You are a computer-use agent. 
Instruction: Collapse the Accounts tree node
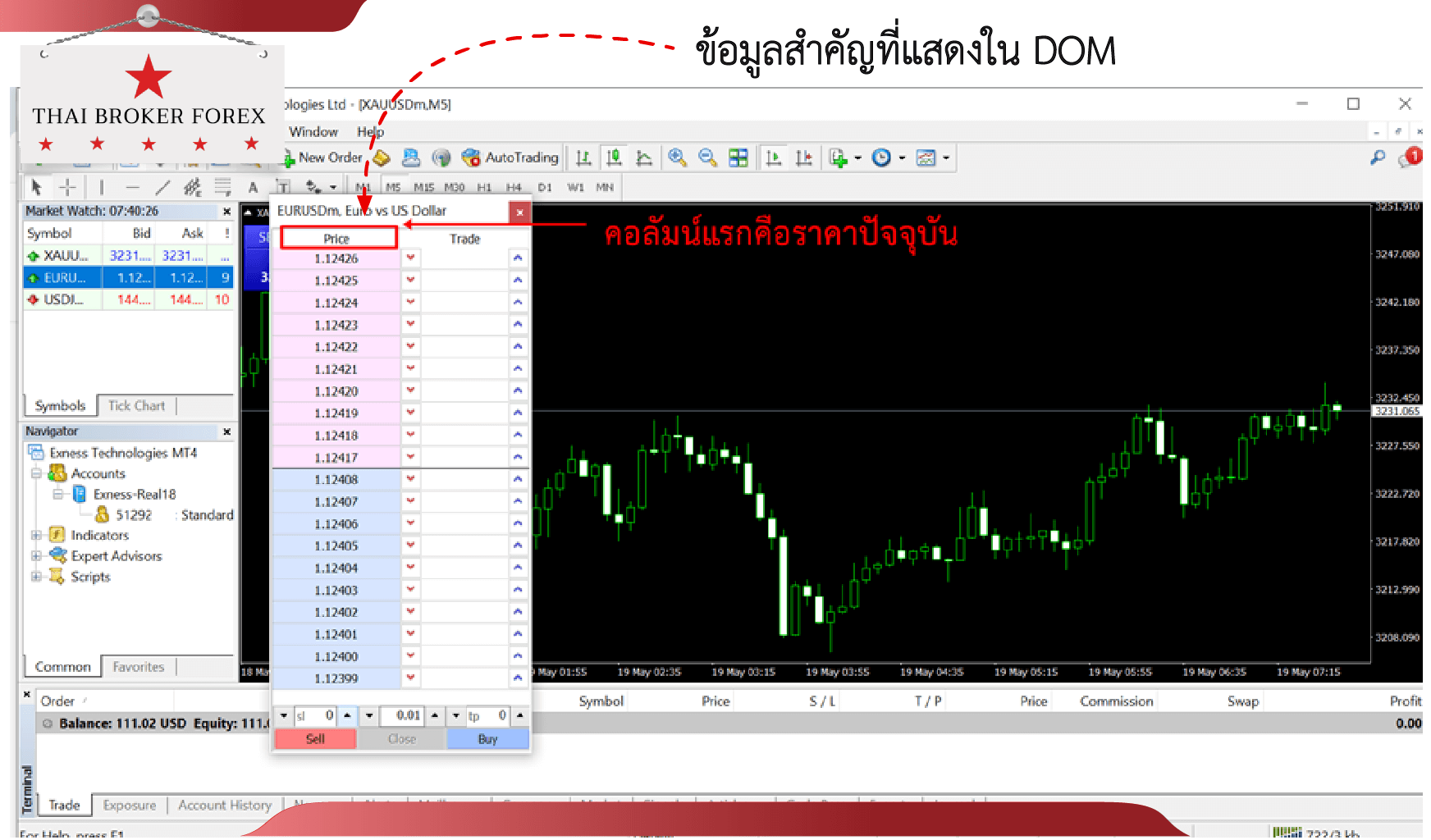pyautogui.click(x=36, y=473)
